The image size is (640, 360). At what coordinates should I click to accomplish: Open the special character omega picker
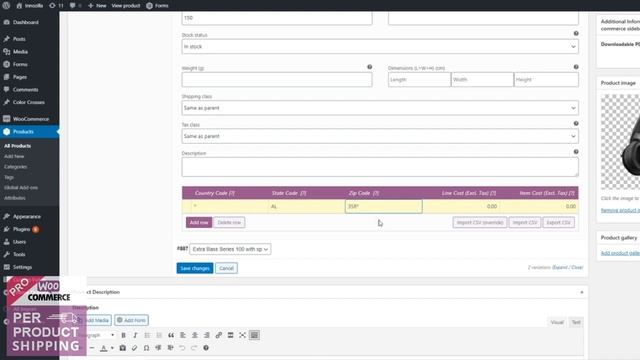point(146,348)
